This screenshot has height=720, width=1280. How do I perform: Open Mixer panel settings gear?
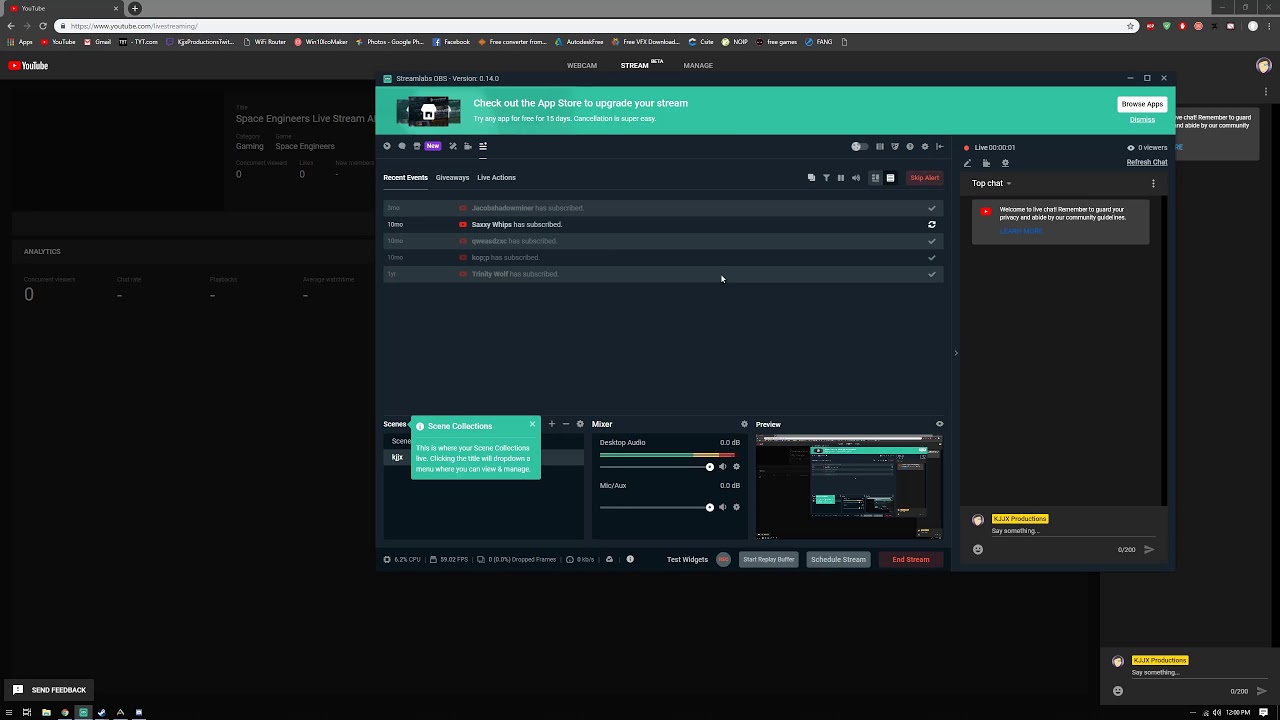744,424
